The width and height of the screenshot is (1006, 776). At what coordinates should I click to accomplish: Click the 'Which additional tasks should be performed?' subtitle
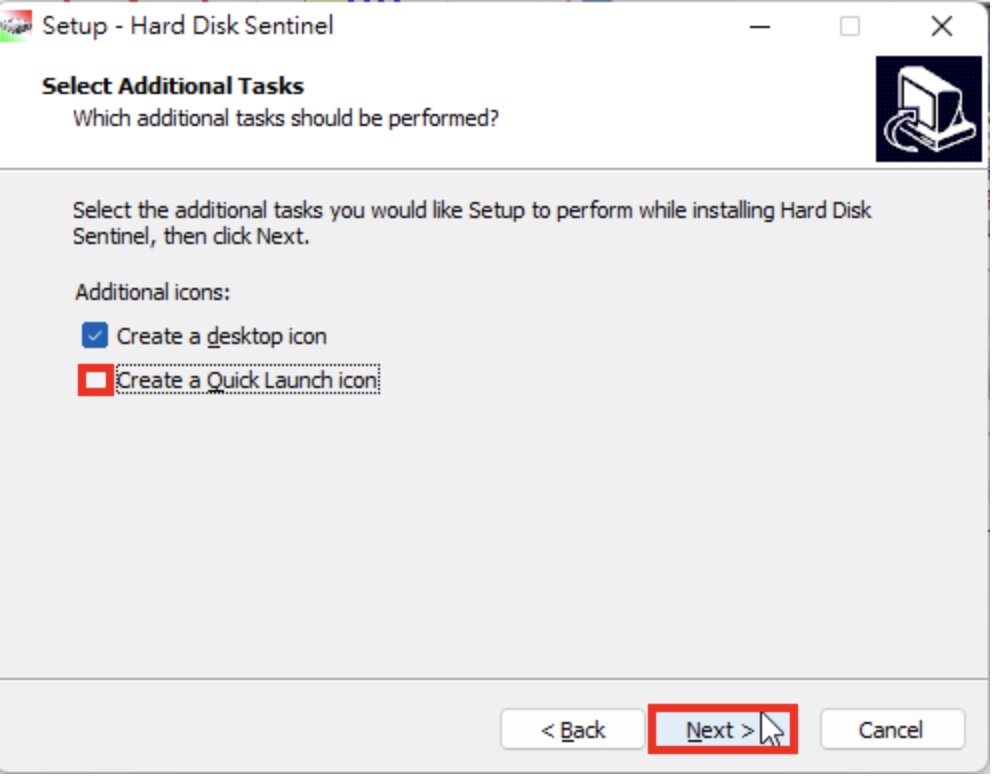click(x=286, y=119)
